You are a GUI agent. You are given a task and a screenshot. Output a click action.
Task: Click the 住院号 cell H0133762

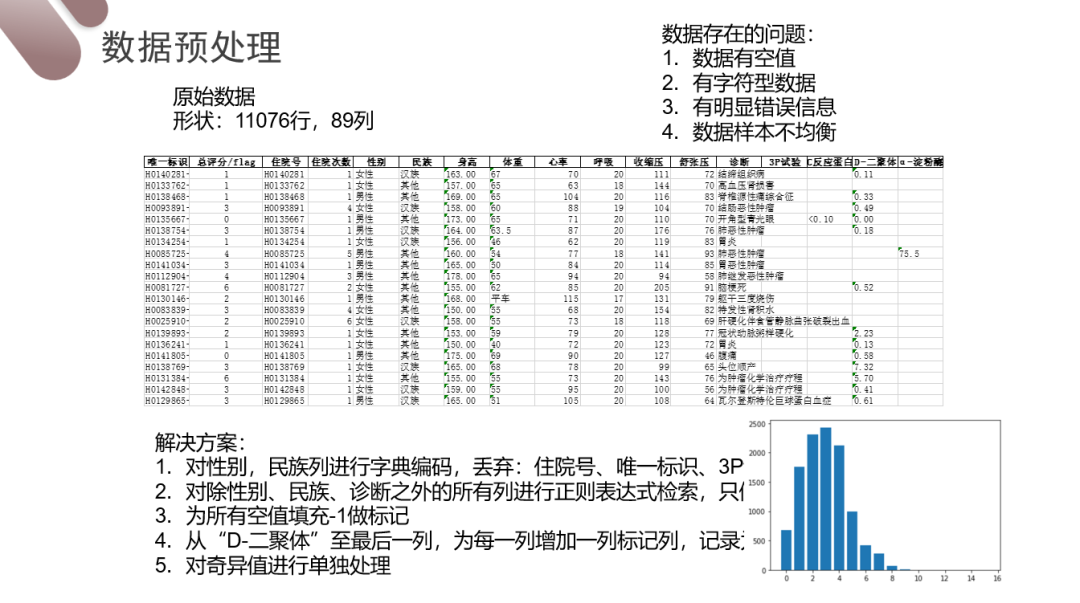(x=284, y=185)
